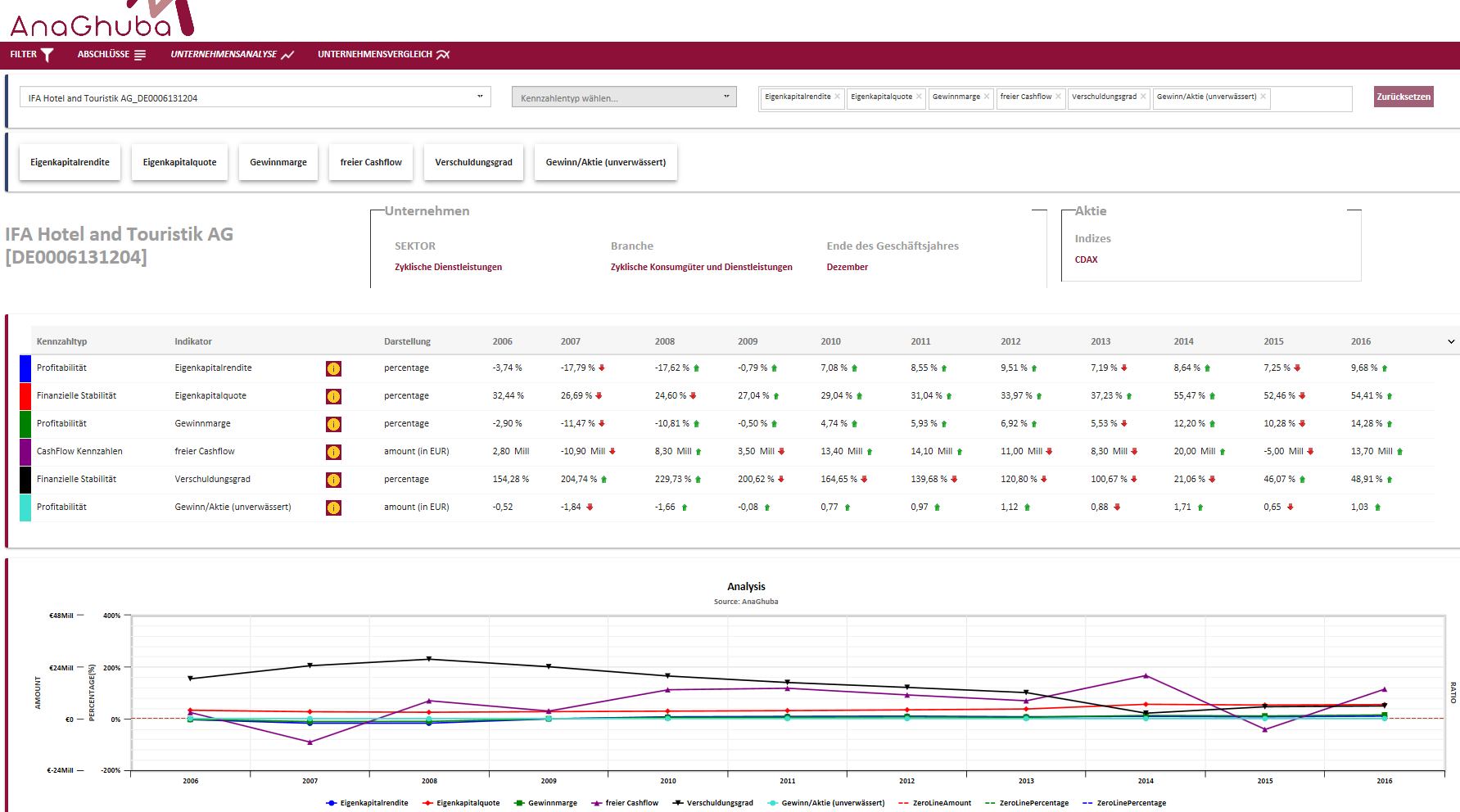Expand the chevron at the table header's right end
This screenshot has height=812, width=1460.
(x=1450, y=341)
